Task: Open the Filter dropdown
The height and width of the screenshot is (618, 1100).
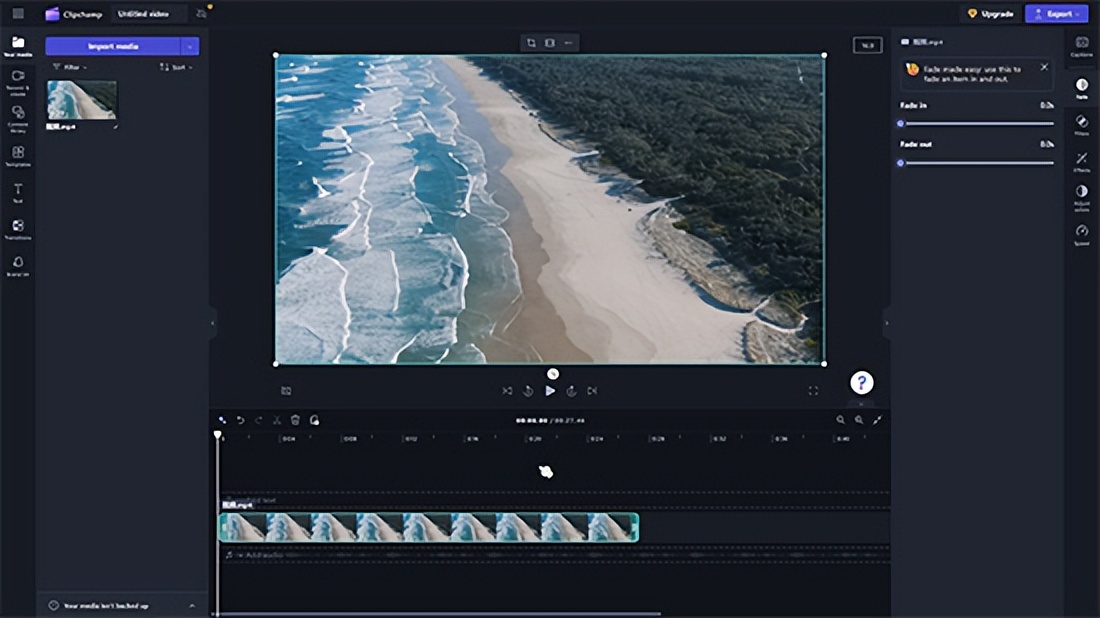Action: (69, 67)
